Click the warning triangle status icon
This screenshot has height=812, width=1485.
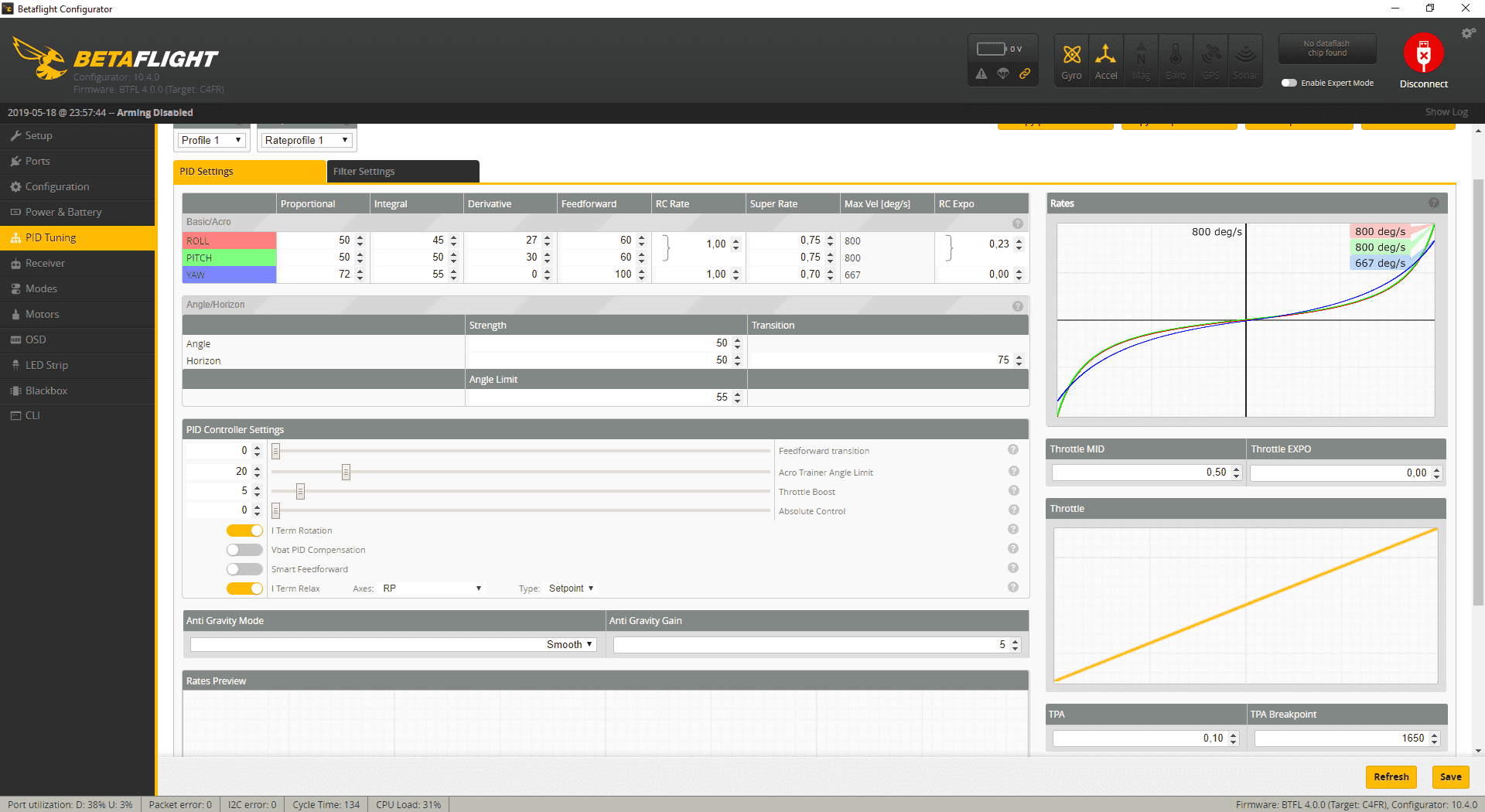(981, 74)
